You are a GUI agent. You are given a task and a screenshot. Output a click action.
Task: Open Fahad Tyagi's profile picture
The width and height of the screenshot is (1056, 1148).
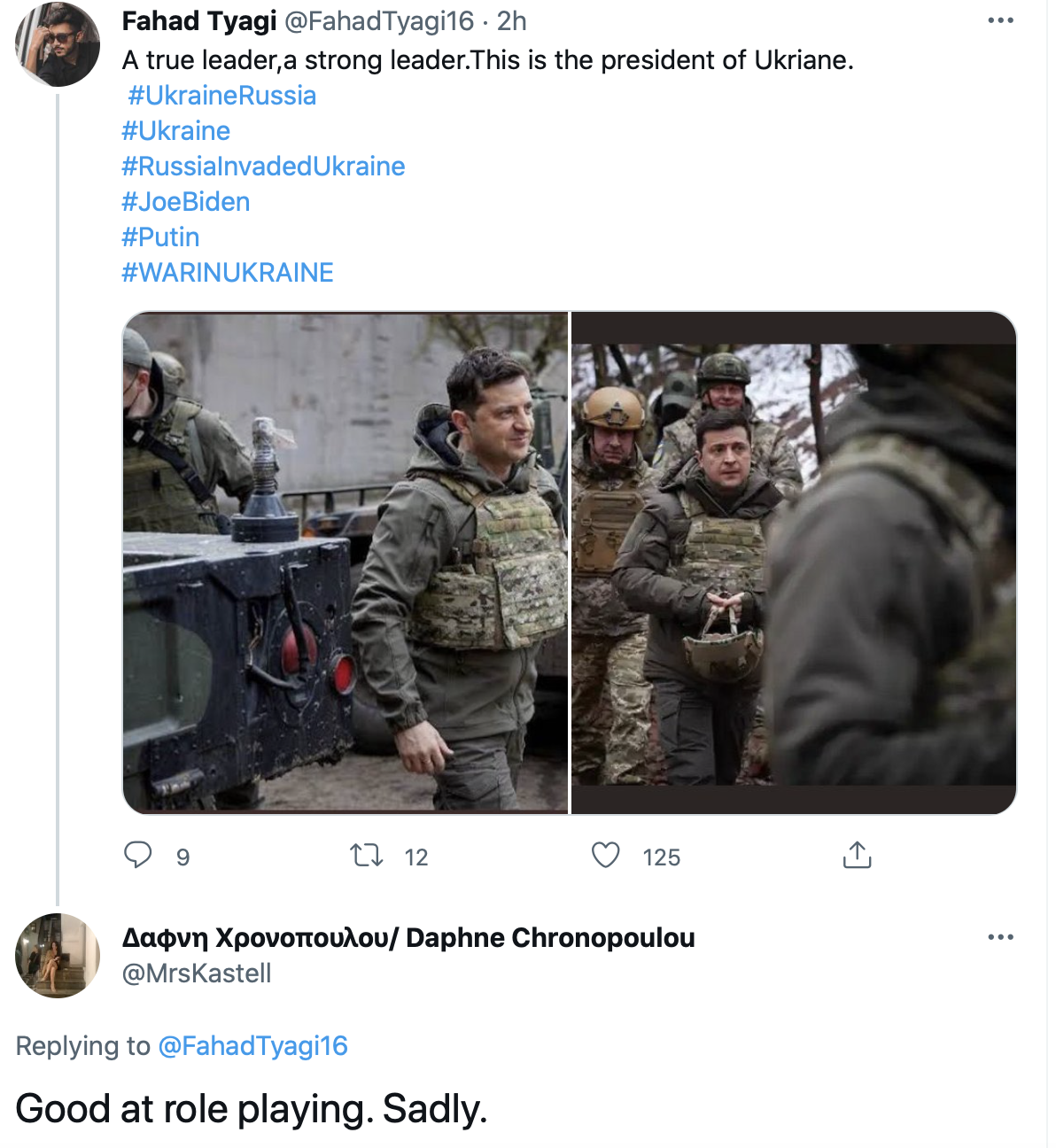(x=58, y=44)
